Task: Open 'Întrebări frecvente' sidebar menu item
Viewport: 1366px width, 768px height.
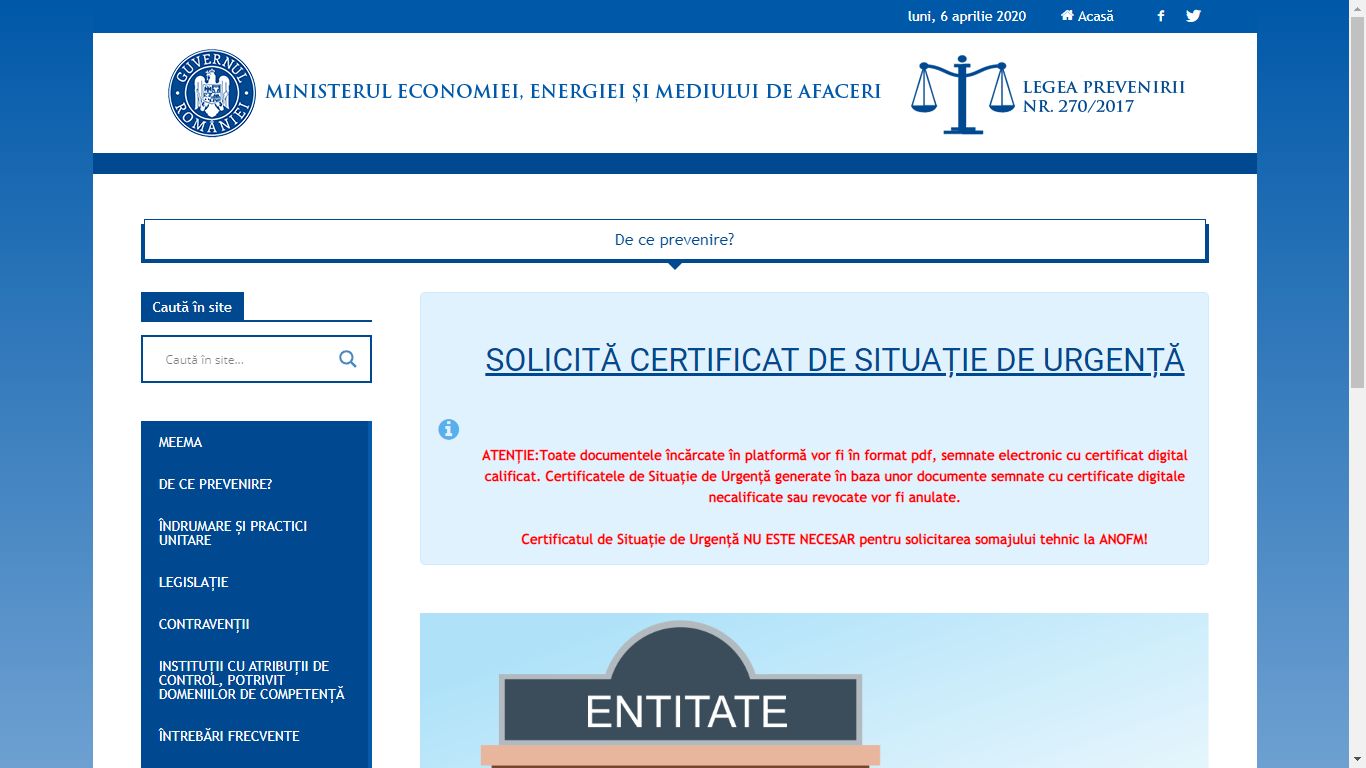Action: (255, 736)
